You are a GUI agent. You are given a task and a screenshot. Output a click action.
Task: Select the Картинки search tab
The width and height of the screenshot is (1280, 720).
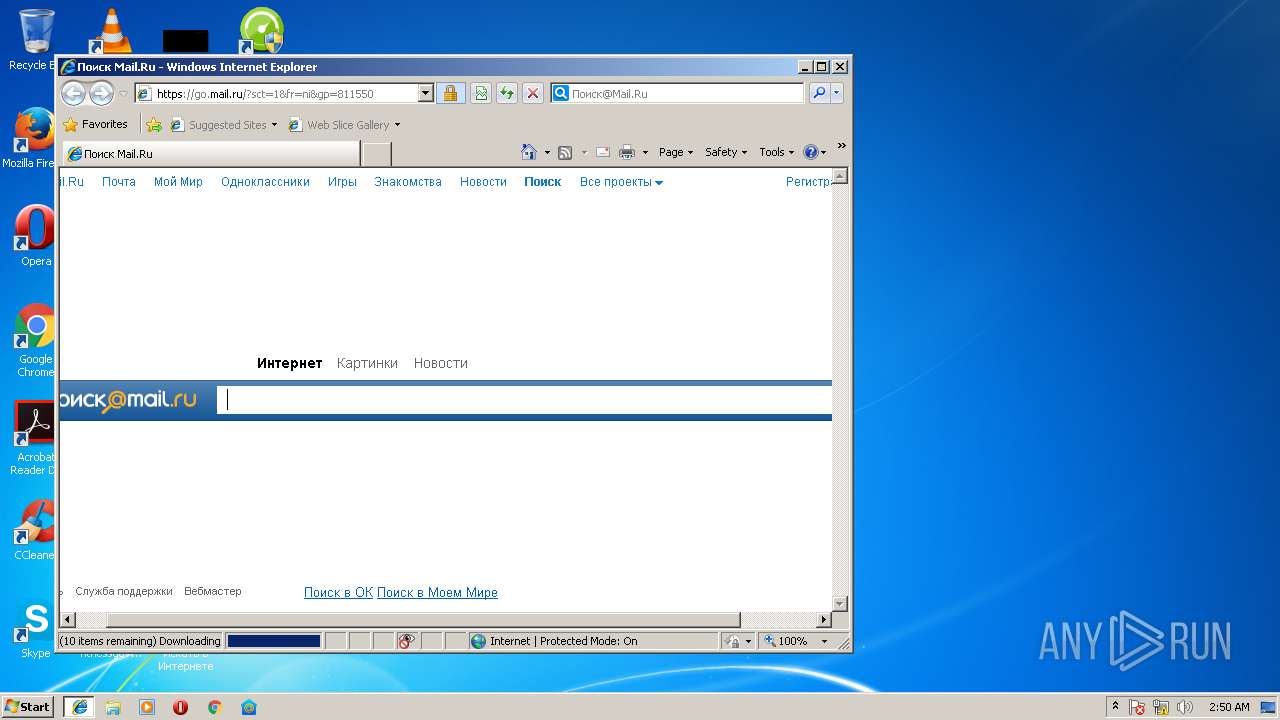click(367, 363)
